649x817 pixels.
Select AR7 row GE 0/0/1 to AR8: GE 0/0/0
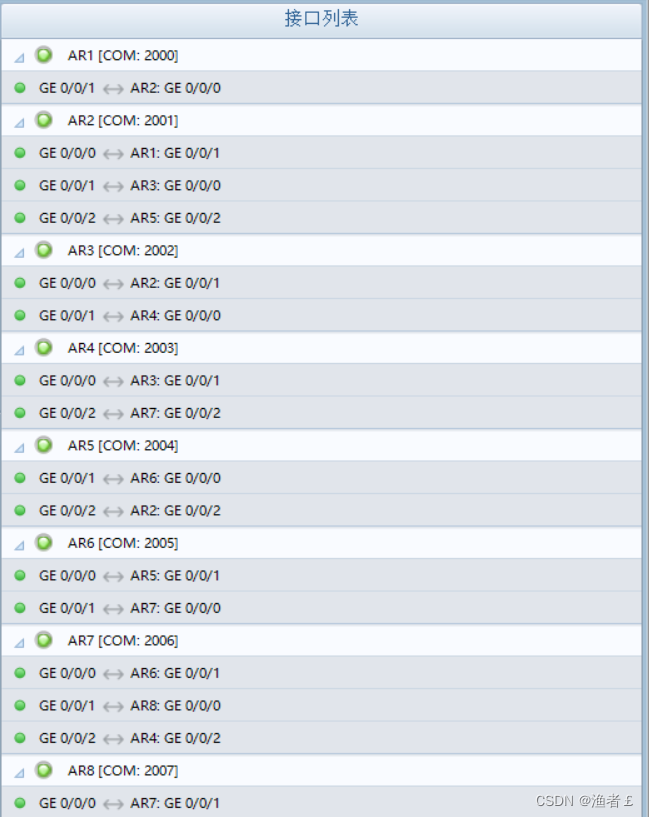(x=321, y=705)
